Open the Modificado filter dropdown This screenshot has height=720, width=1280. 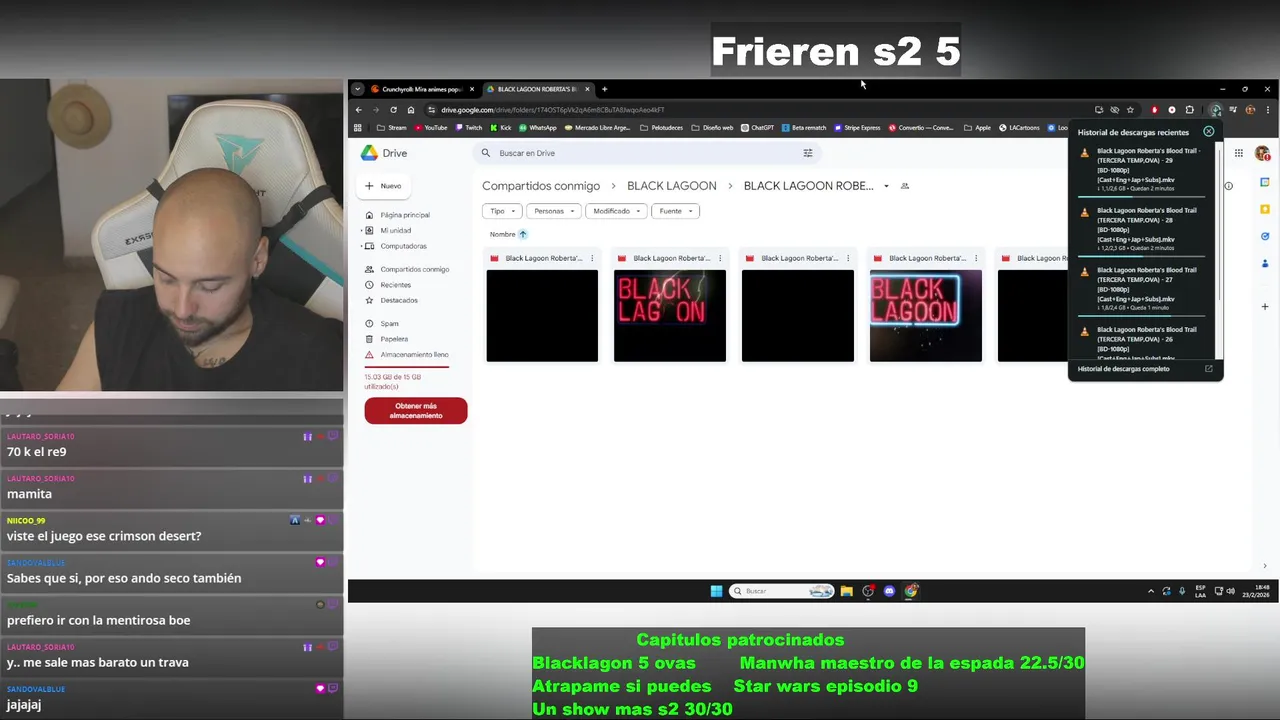coord(616,211)
